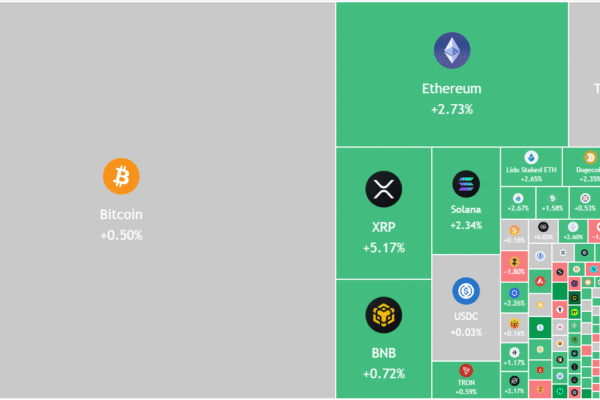
Task: Open the Bitcoin name label
Action: tap(121, 215)
